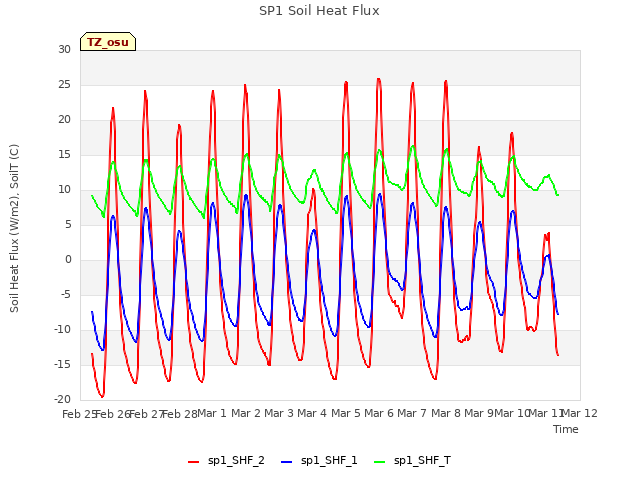Screen dimensions: 640x480
Task: Toggle the sp1_SHF_T legend entry
Action: point(412,461)
